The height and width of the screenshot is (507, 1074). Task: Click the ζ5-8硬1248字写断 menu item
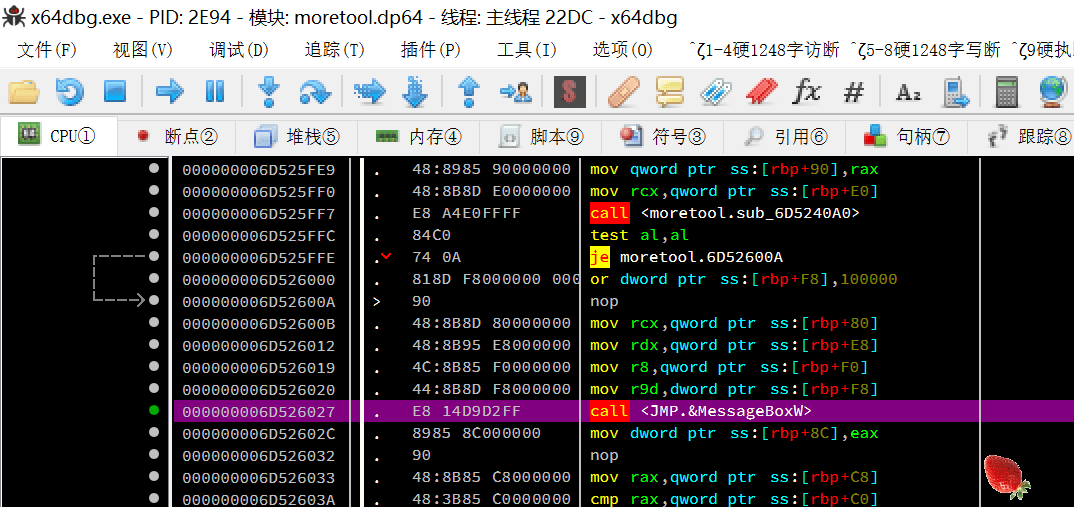coord(925,50)
